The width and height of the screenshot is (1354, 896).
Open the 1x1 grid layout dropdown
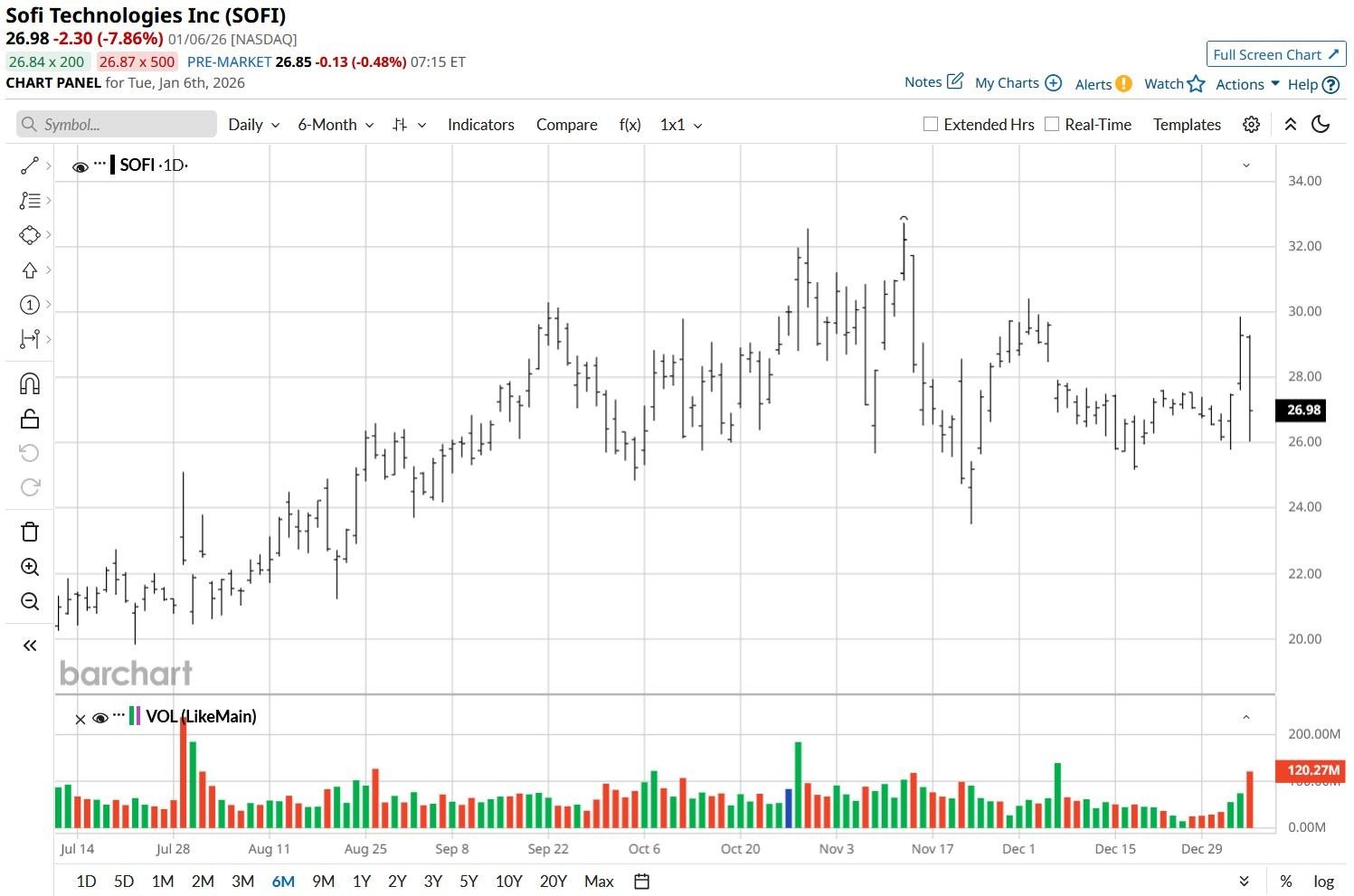pos(681,125)
